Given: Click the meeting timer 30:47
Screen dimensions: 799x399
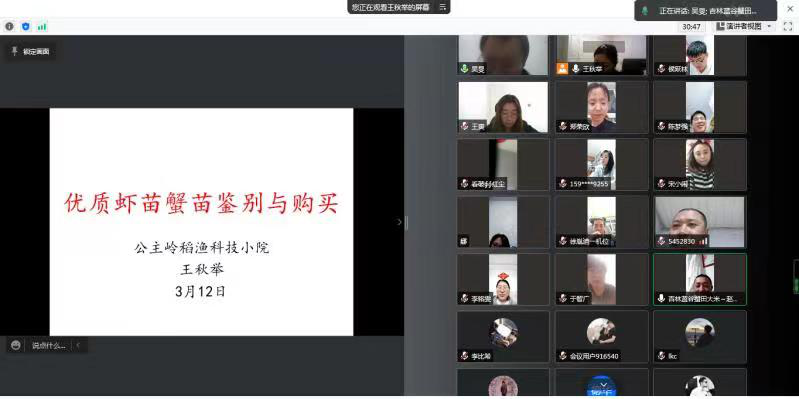Looking at the screenshot, I should (691, 26).
